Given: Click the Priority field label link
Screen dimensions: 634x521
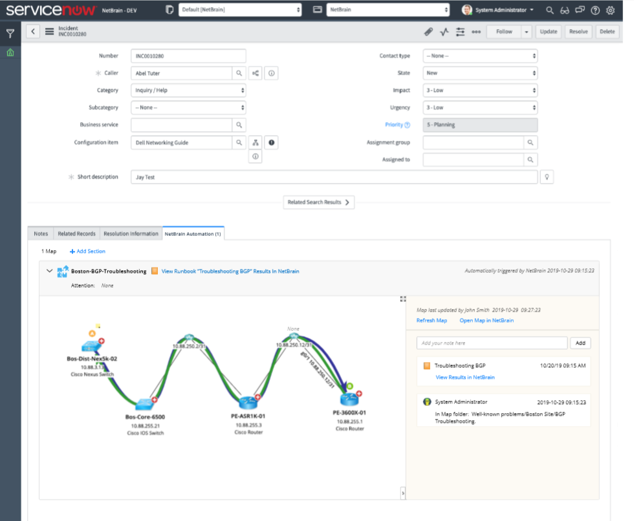Looking at the screenshot, I should coord(394,125).
